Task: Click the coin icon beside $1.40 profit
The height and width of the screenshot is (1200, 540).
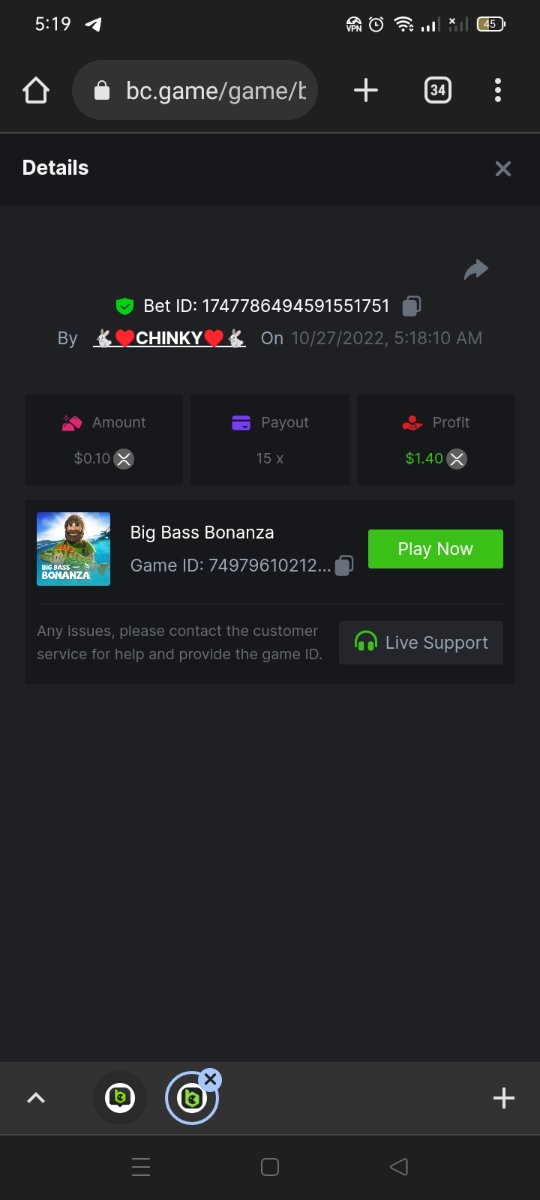Action: (456, 459)
